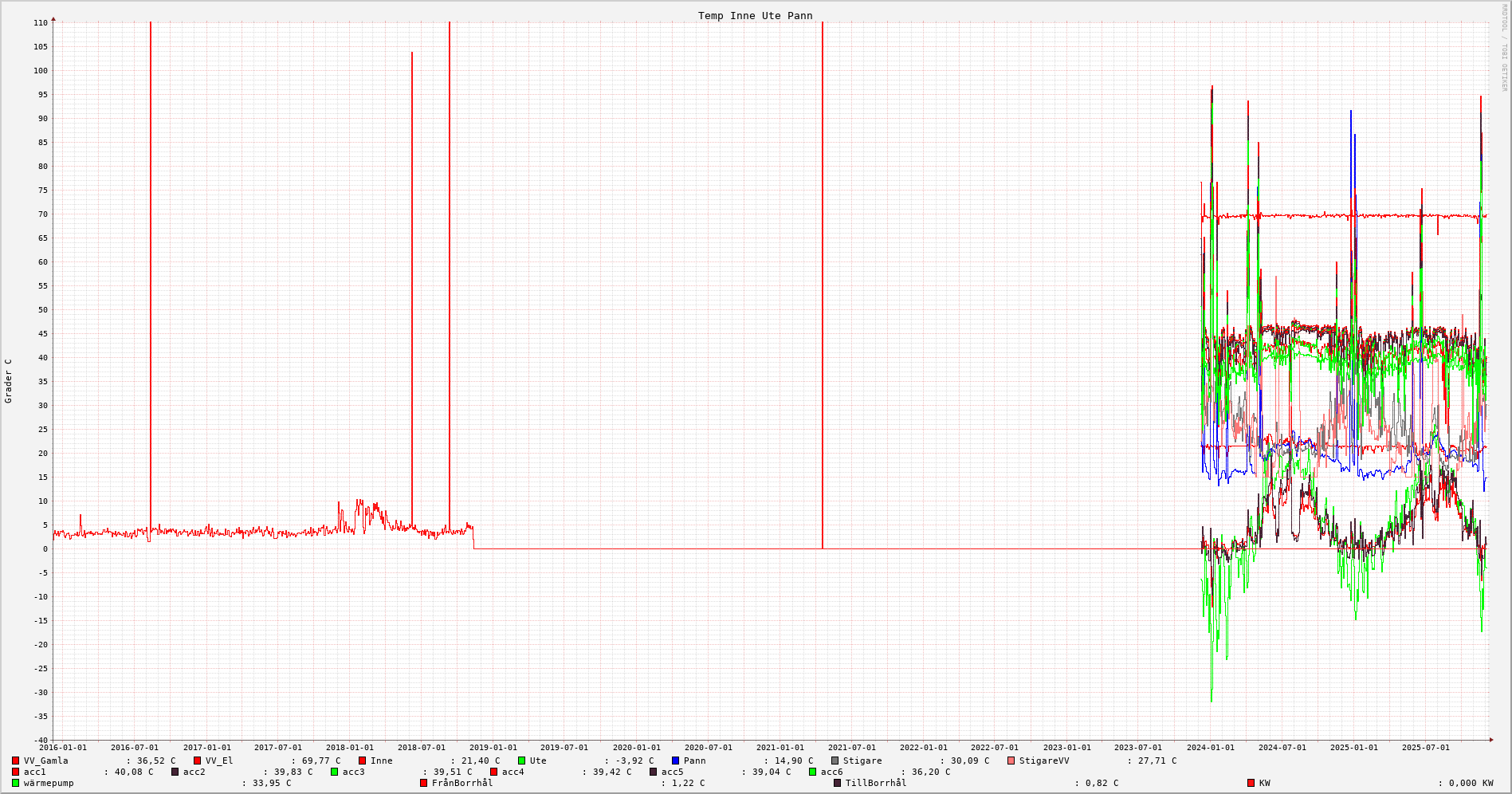Click the red KW legend swatch

pyautogui.click(x=1251, y=783)
